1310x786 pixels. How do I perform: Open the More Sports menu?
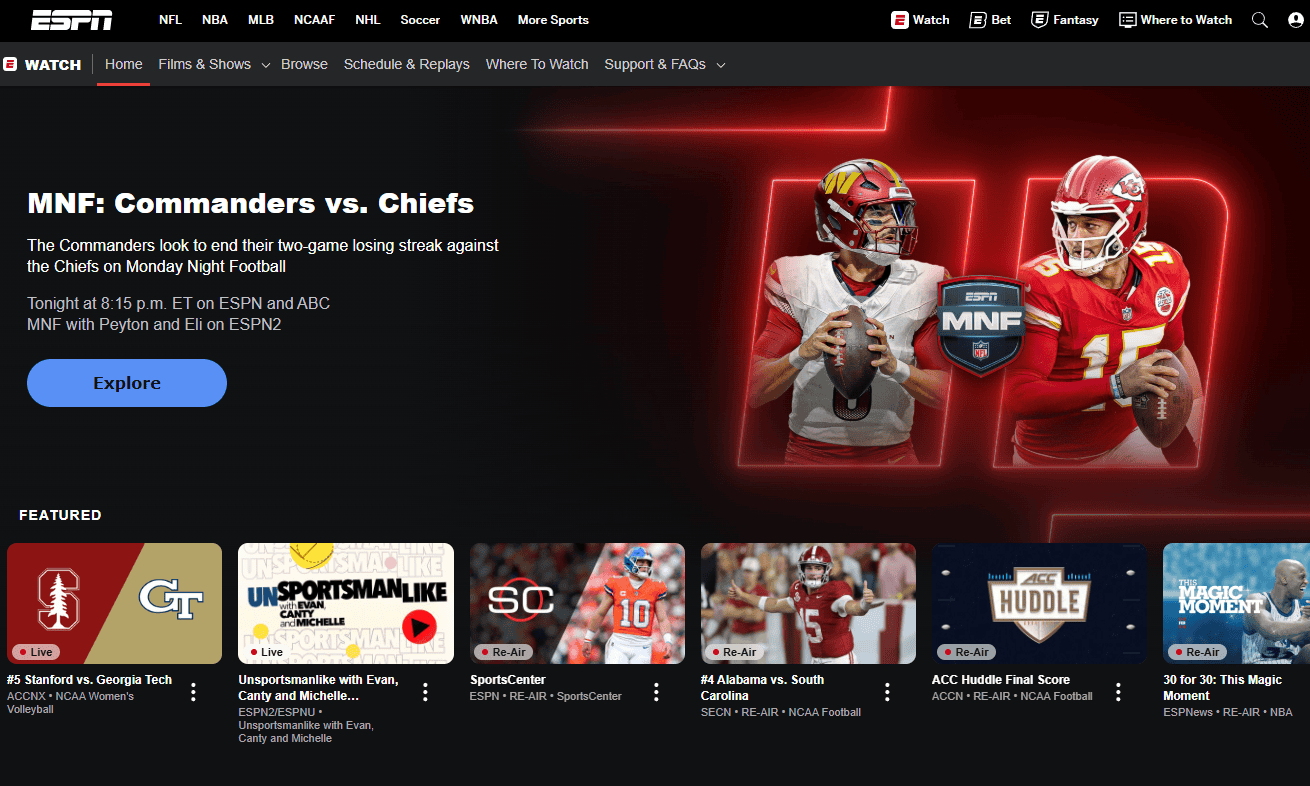pos(553,20)
